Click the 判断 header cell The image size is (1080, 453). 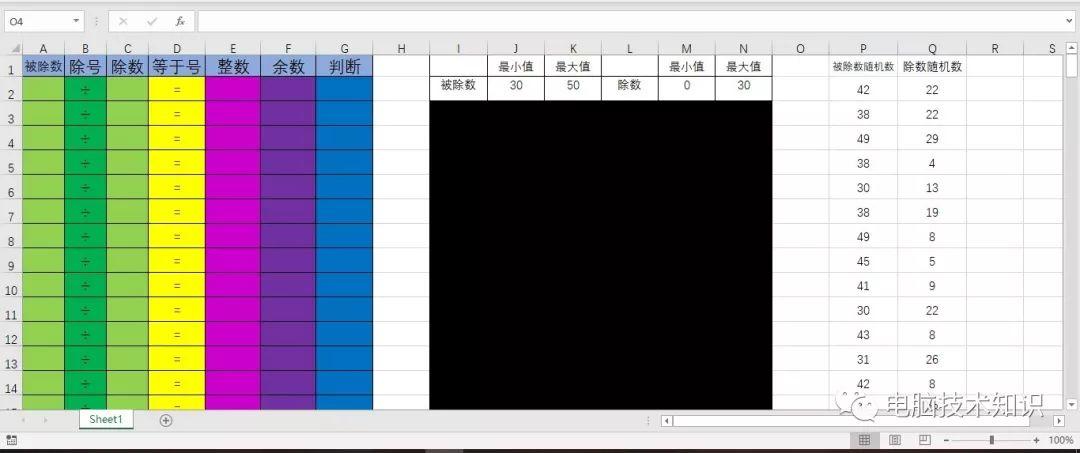coord(344,66)
